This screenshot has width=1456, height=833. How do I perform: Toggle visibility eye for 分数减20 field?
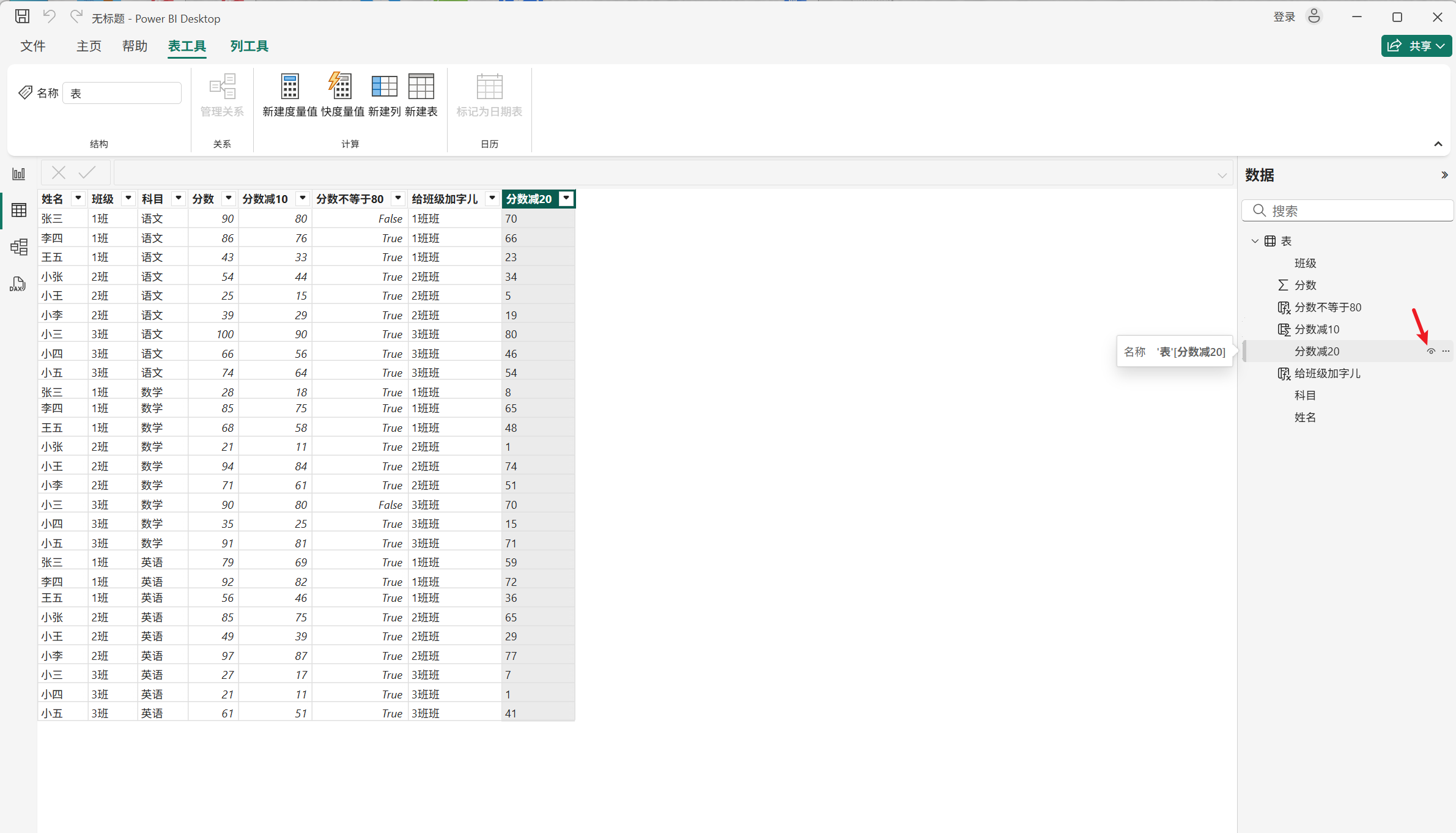1431,352
